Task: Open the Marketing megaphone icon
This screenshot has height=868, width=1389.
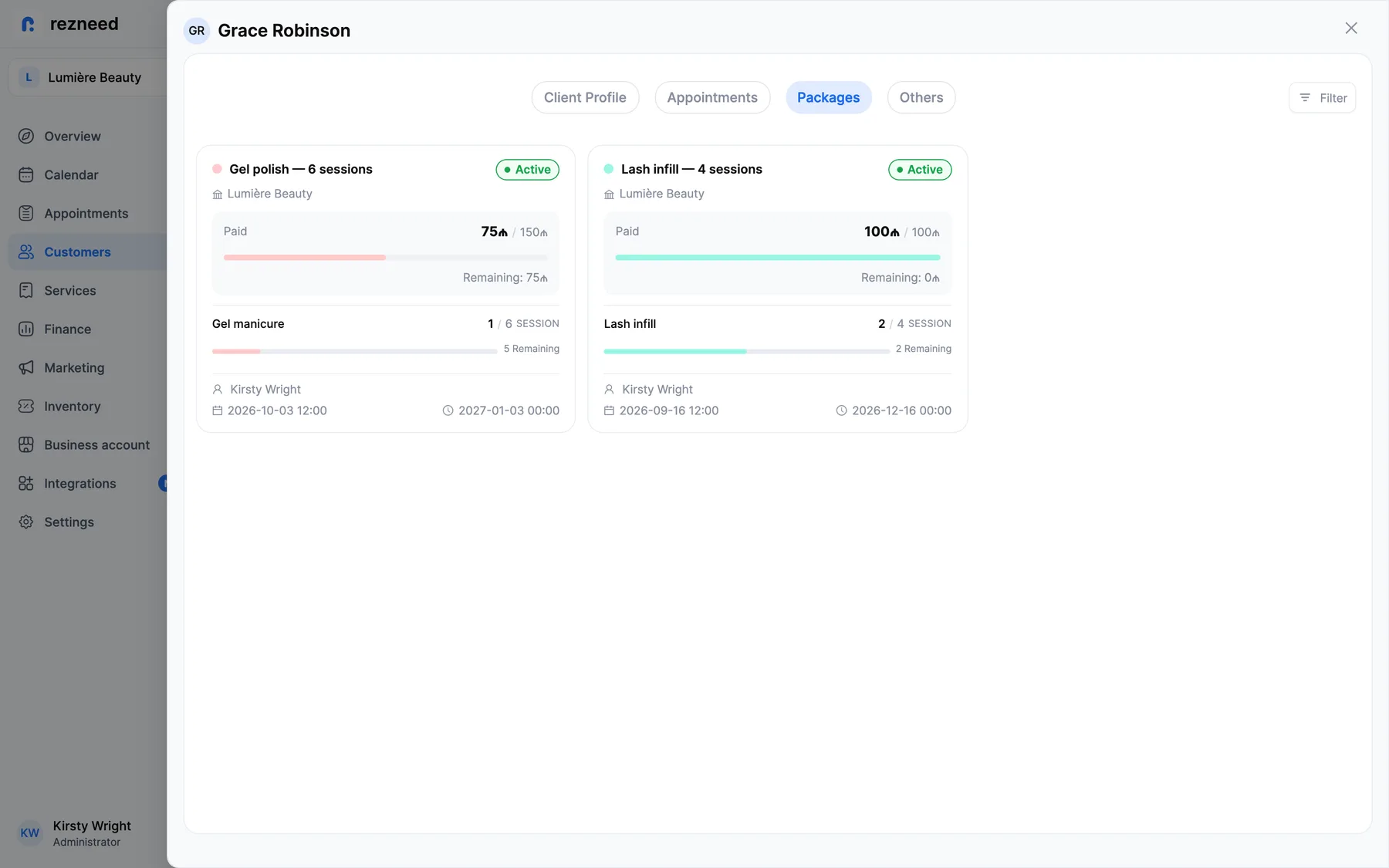Action: coord(26,367)
